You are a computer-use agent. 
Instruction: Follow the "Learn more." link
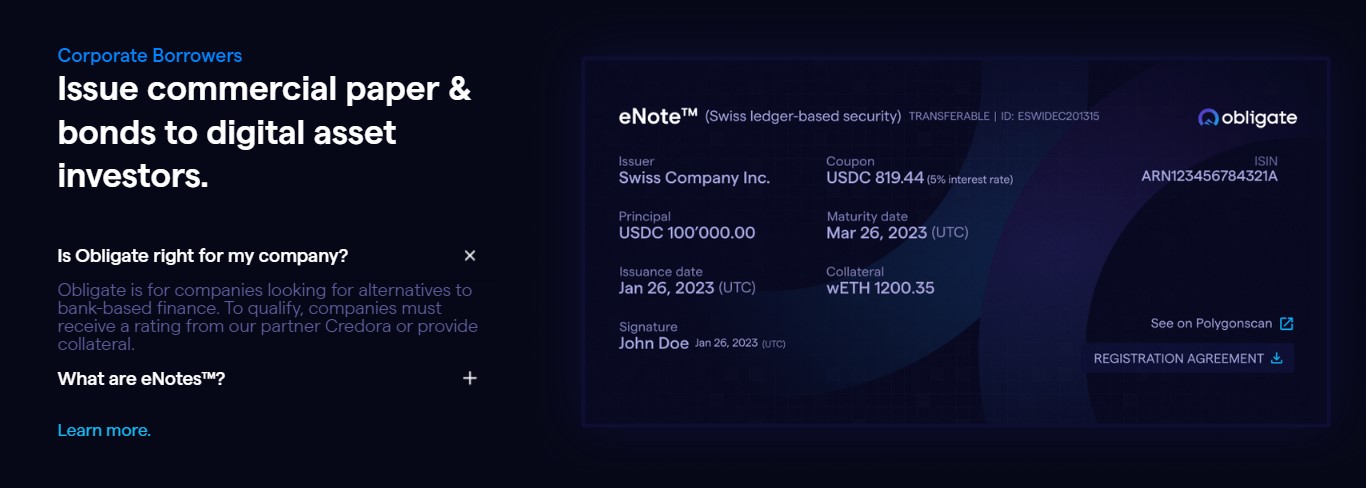coord(104,430)
